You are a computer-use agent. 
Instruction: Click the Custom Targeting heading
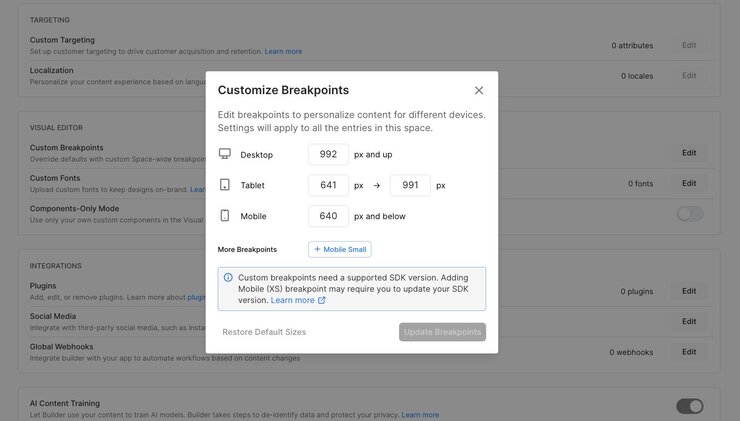pos(62,40)
